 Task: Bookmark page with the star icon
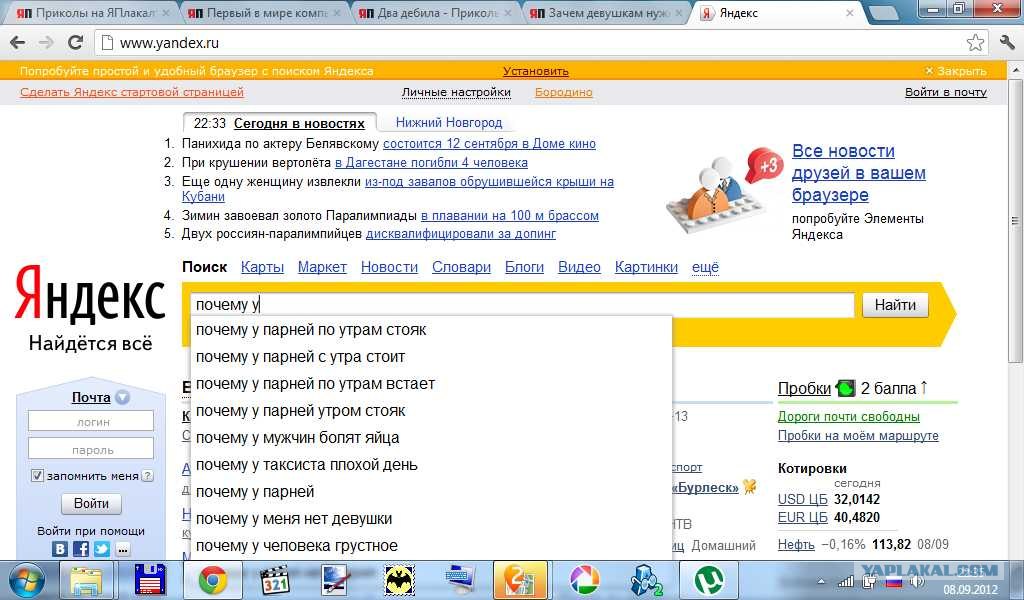975,43
